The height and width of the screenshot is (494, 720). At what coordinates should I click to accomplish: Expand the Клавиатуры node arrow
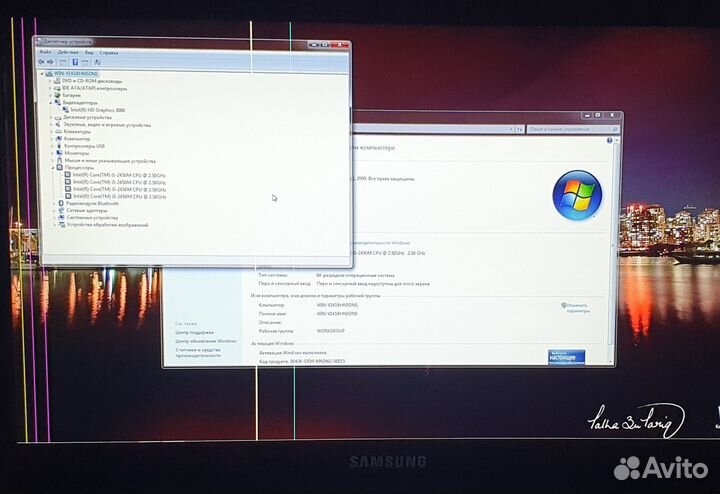[x=51, y=132]
